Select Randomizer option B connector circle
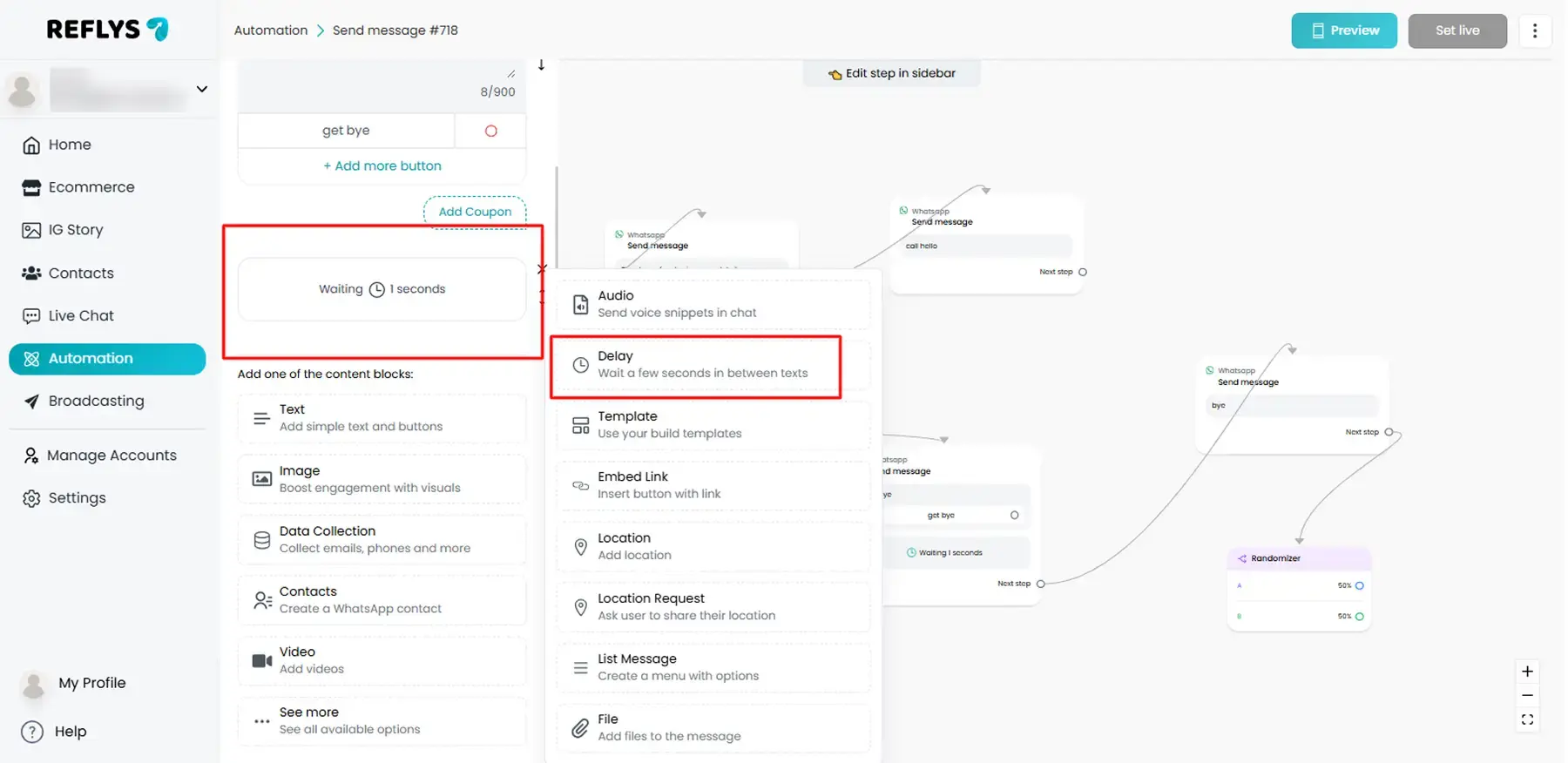Viewport: 1568px width, 763px height. coord(1359,617)
